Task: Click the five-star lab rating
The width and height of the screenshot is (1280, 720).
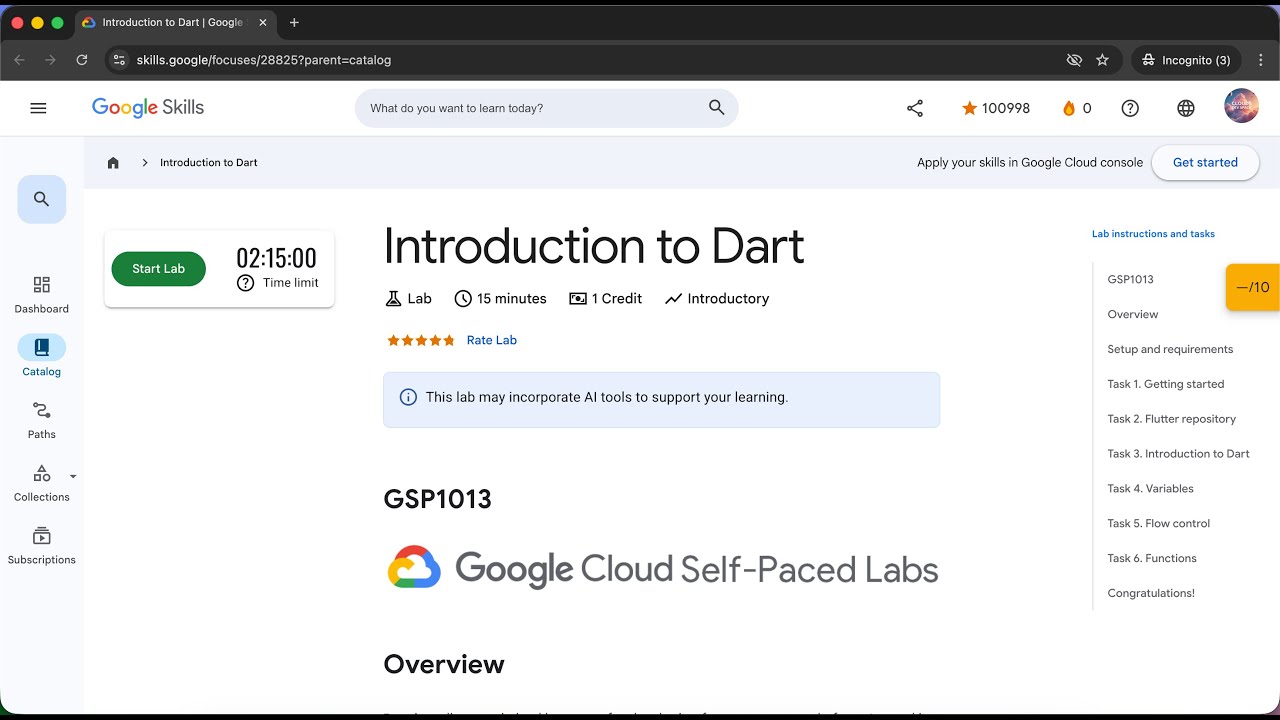Action: point(421,340)
